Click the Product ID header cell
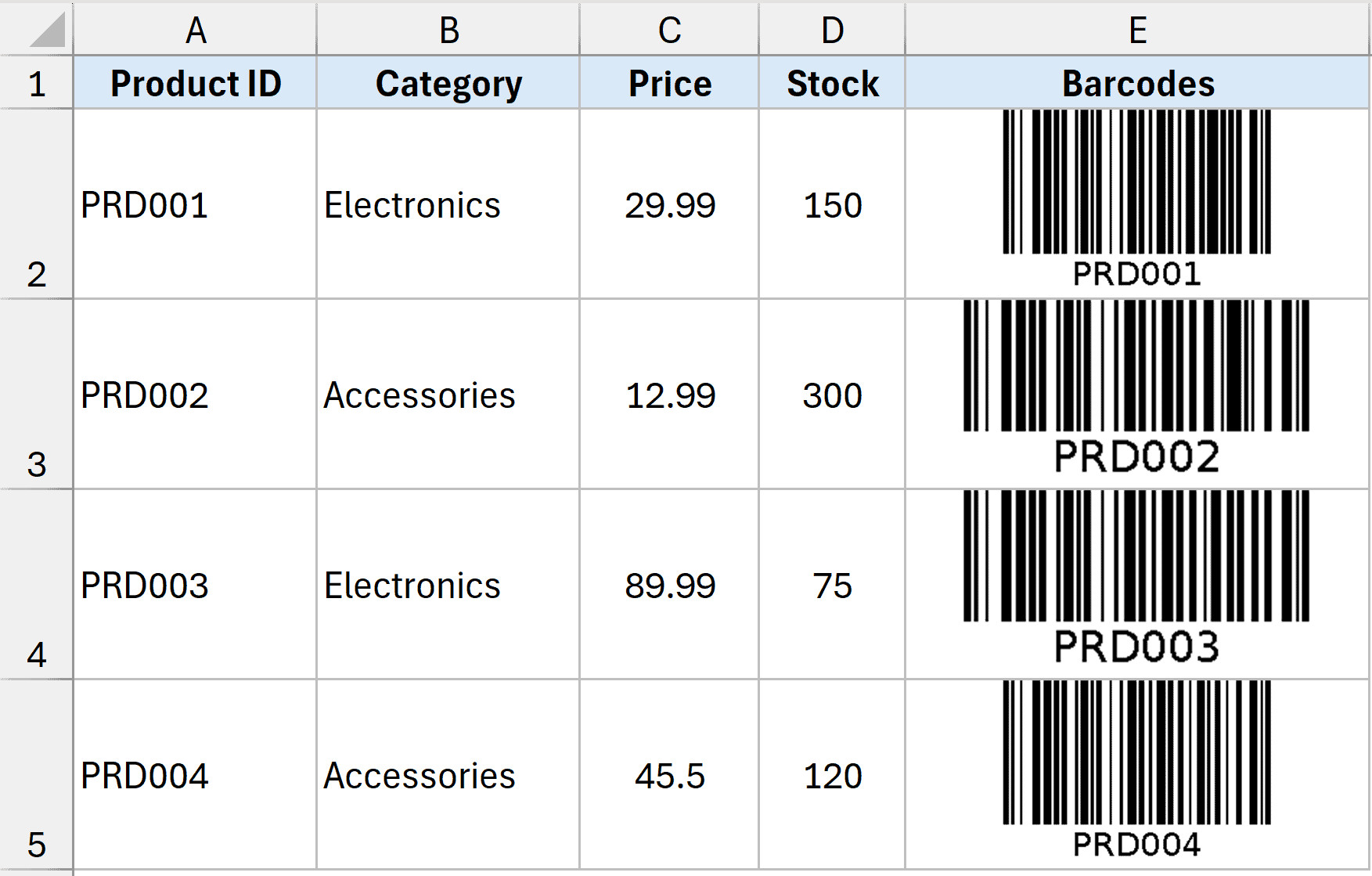 pyautogui.click(x=195, y=84)
